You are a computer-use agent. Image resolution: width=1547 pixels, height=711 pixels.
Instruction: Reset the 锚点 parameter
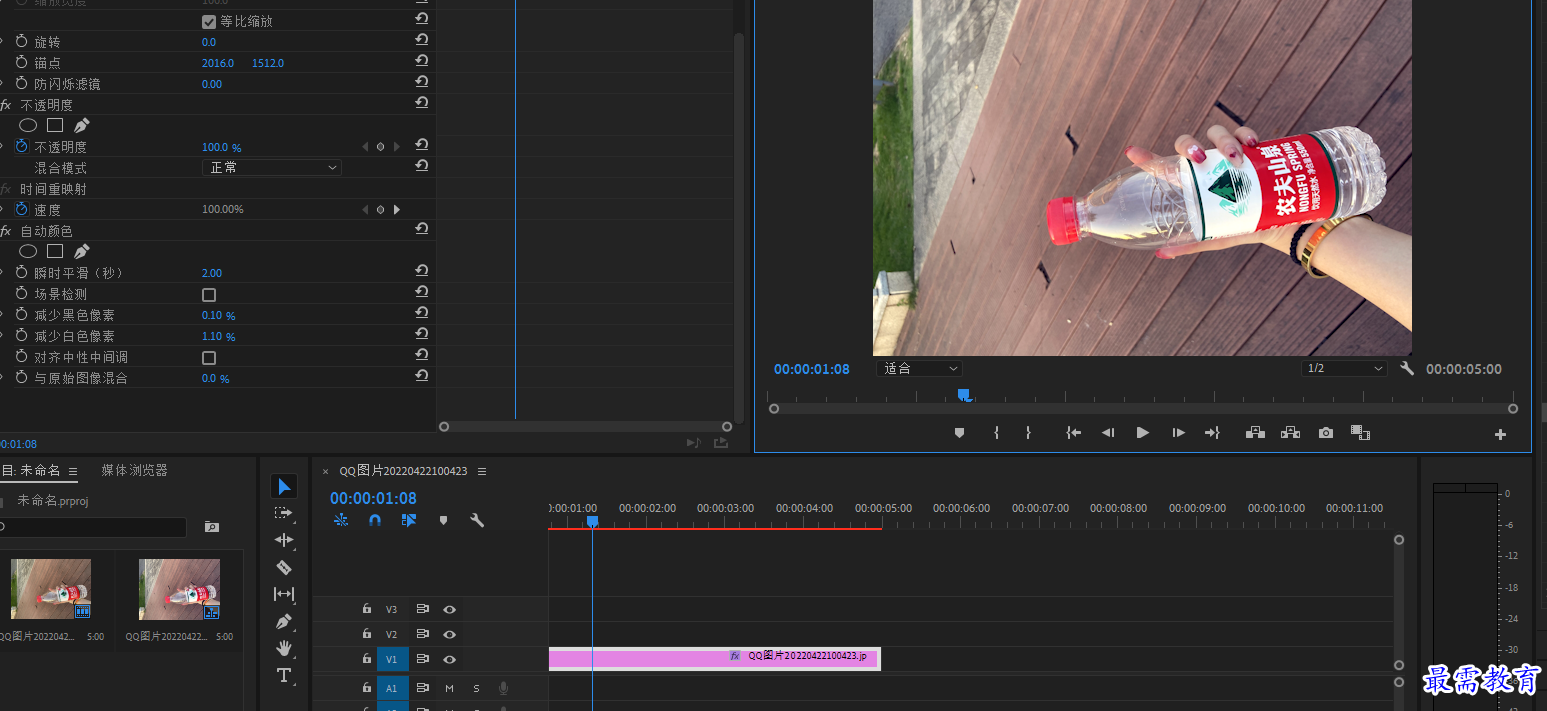coord(422,62)
